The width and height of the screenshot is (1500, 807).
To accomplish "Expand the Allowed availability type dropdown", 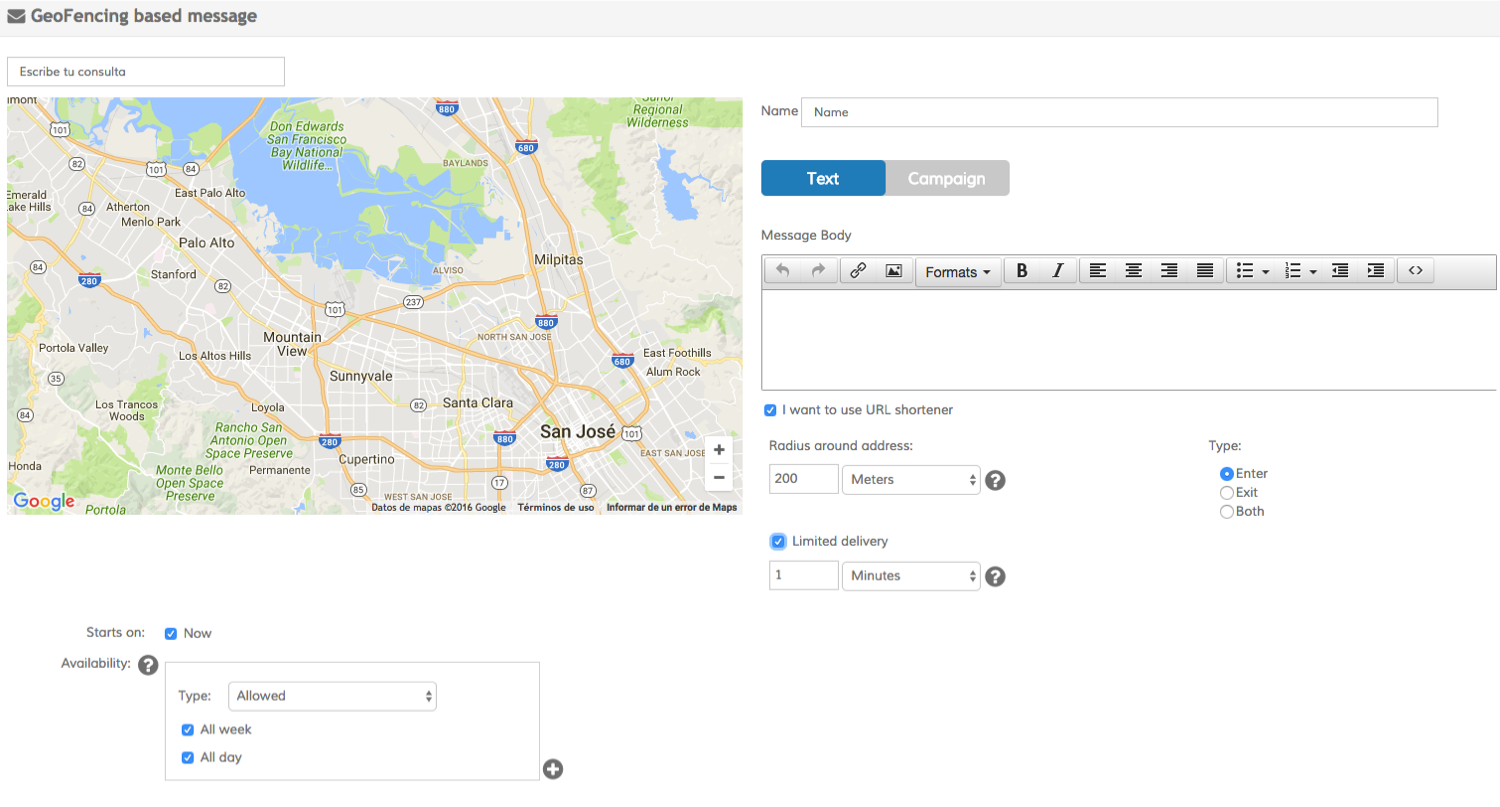I will (x=332, y=696).
